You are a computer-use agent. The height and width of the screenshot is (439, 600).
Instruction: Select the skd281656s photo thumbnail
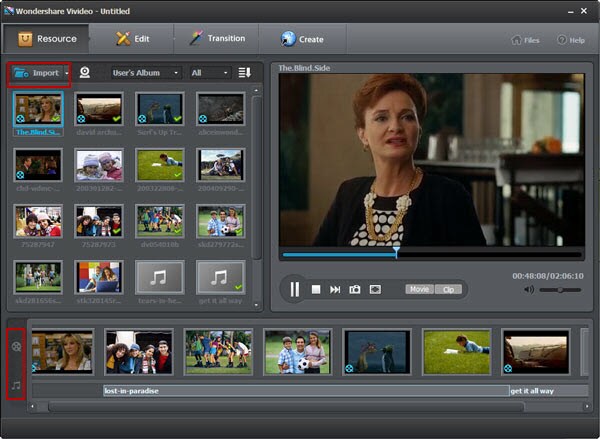38,277
